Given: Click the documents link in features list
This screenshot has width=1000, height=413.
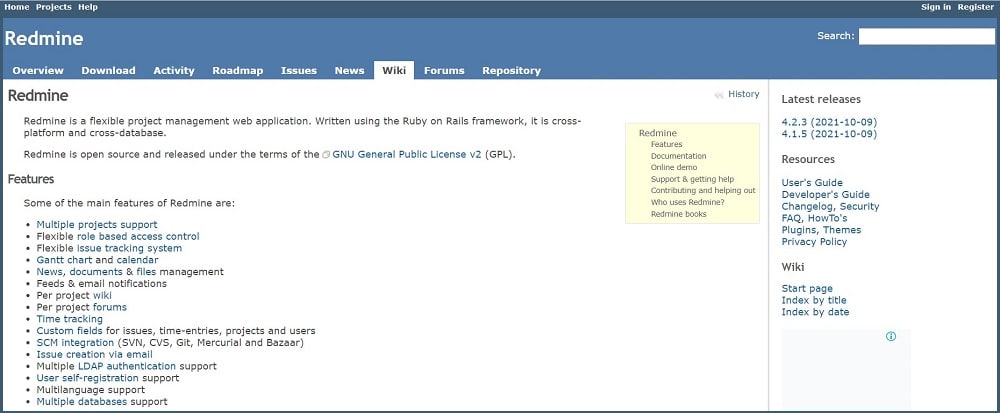Looking at the screenshot, I should [96, 272].
